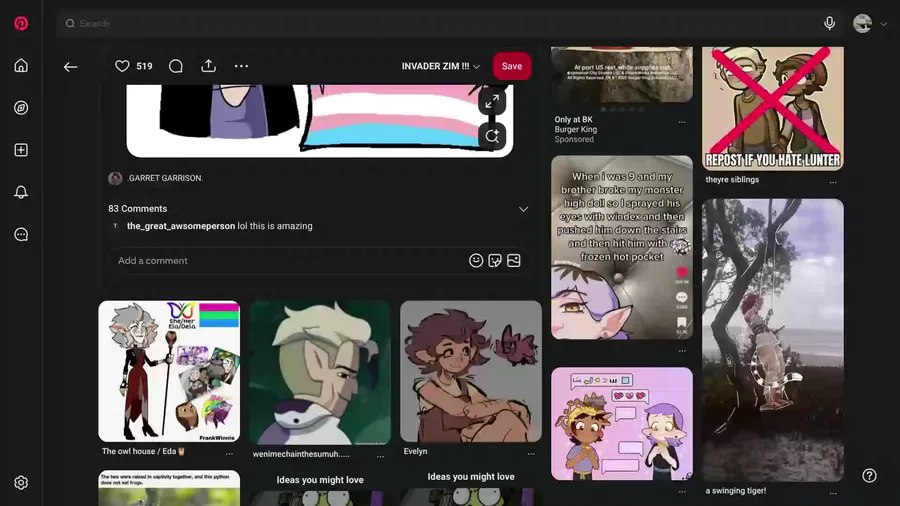
Task: Open options for theyre siblings pin
Action: pos(833,182)
